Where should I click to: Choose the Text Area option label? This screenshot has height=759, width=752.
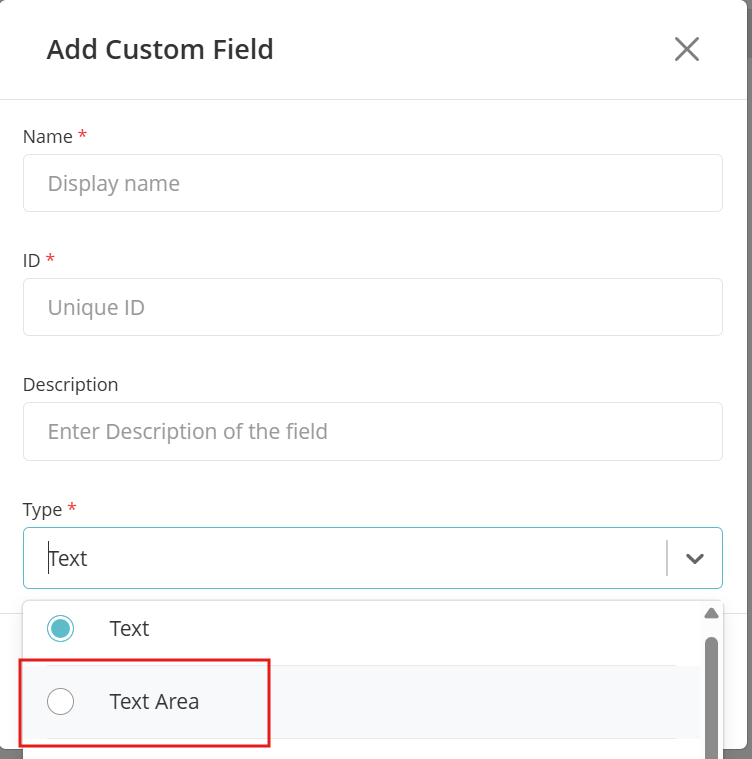(x=154, y=702)
